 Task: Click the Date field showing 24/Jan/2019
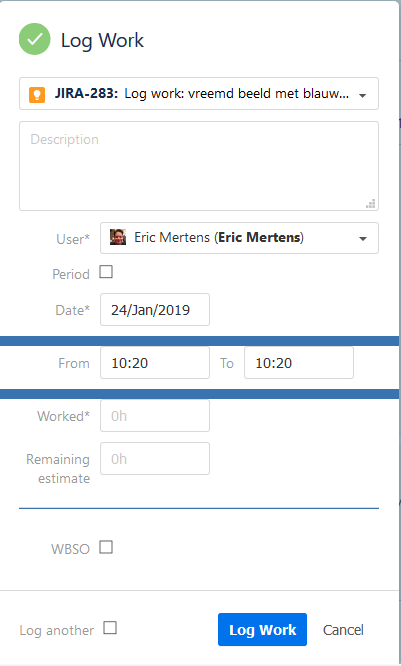[x=155, y=310]
